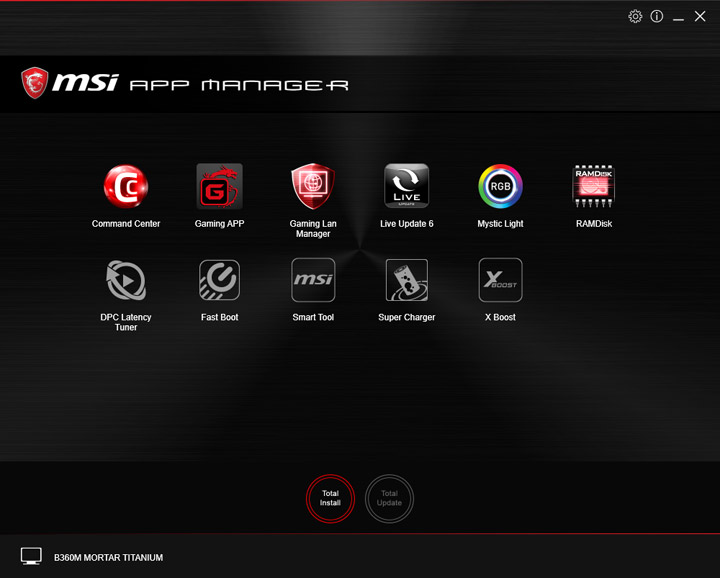Click the B360M MORTAR TITANIUM model text
This screenshot has height=578, width=720.
[108, 557]
